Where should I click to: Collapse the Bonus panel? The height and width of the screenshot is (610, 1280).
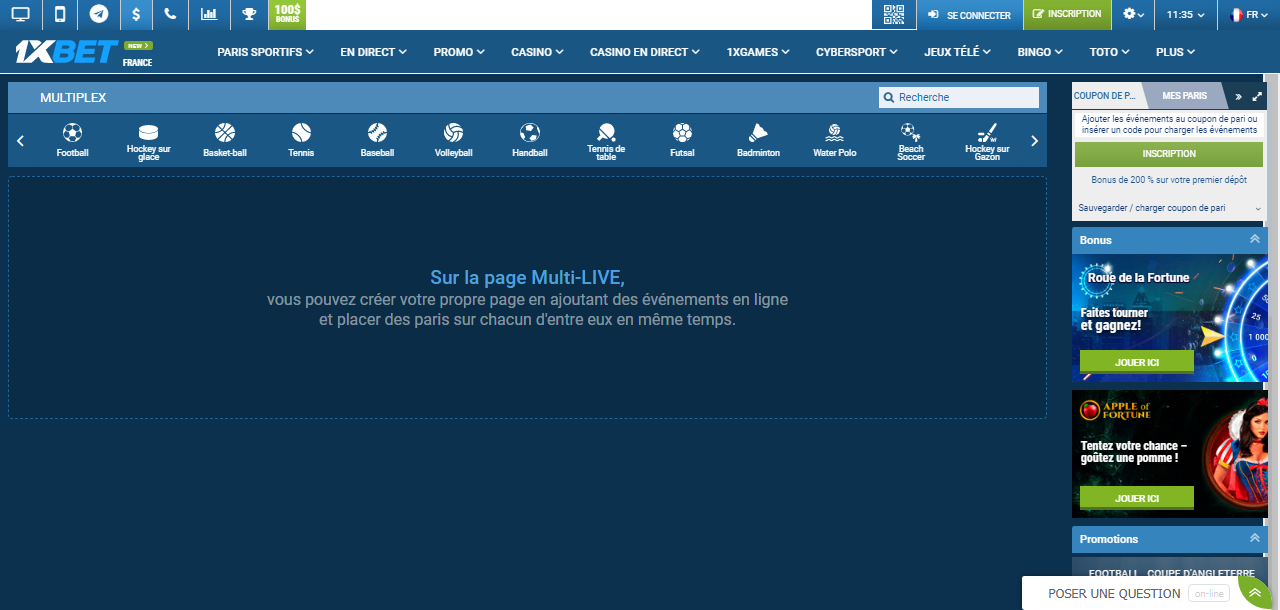point(1254,239)
